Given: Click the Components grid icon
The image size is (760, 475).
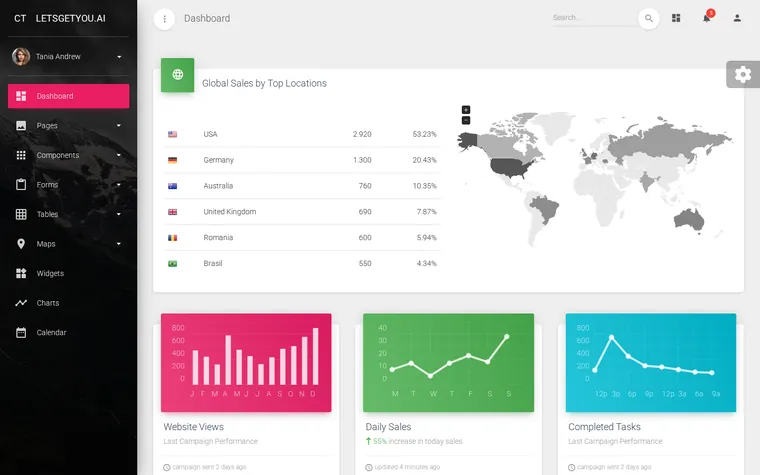Looking at the screenshot, I should pyautogui.click(x=21, y=155).
